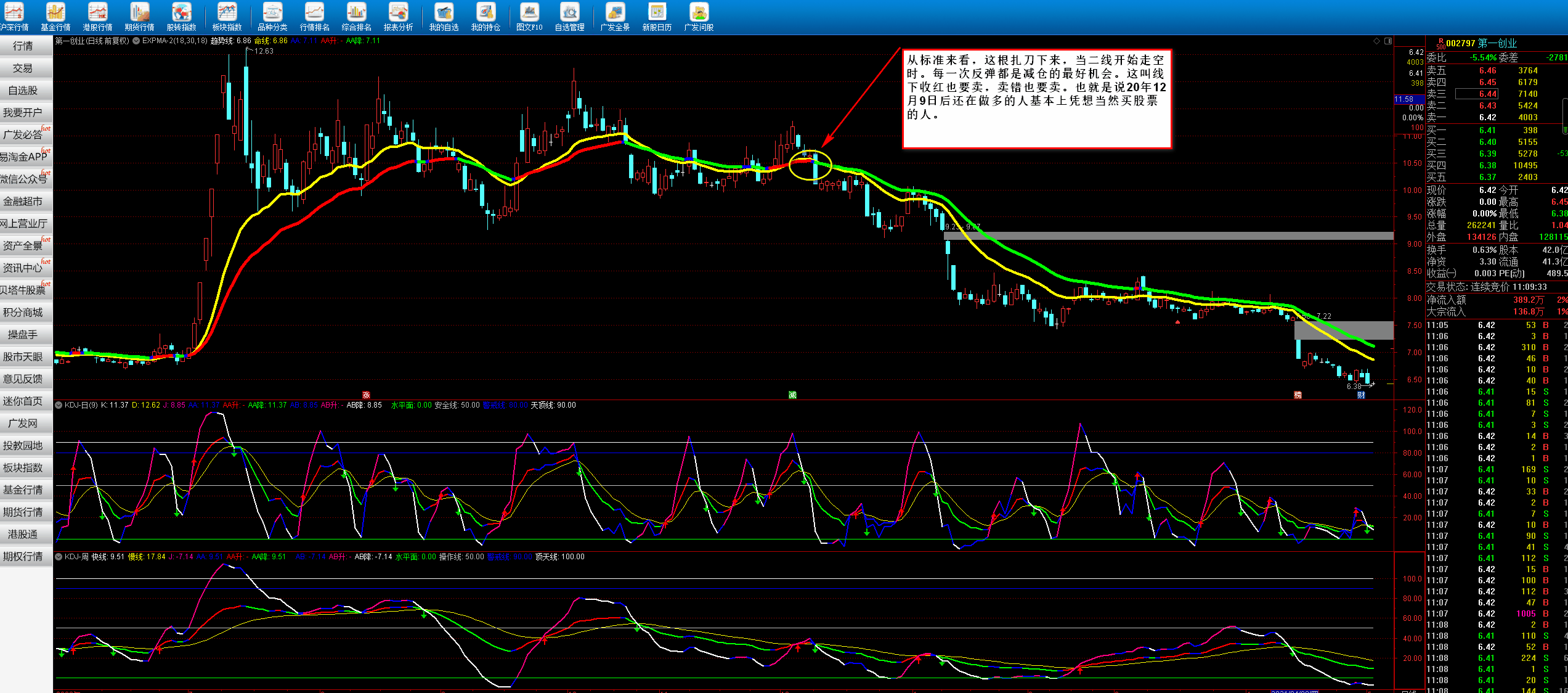Open 贝塔牛股票 in sidebar
The height and width of the screenshot is (693, 1568).
pyautogui.click(x=26, y=290)
